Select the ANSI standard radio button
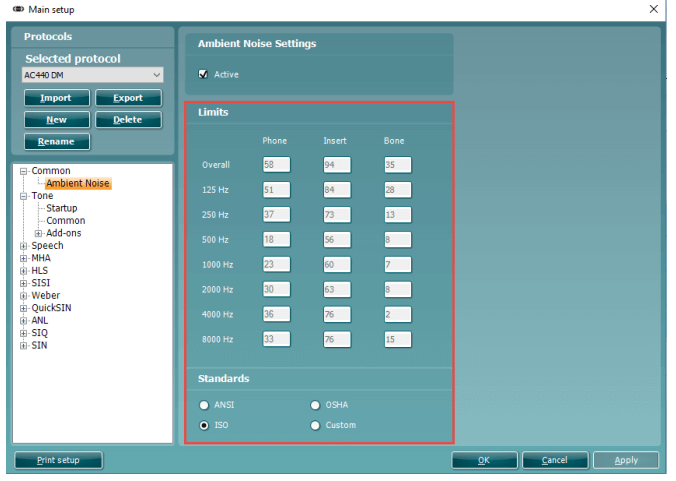Image resolution: width=676 pixels, height=481 pixels. 204,405
